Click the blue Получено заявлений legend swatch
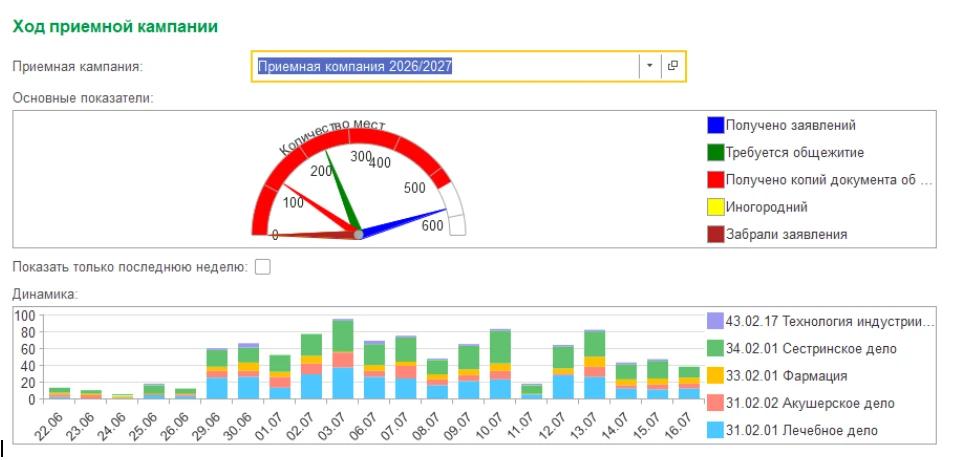 click(715, 125)
